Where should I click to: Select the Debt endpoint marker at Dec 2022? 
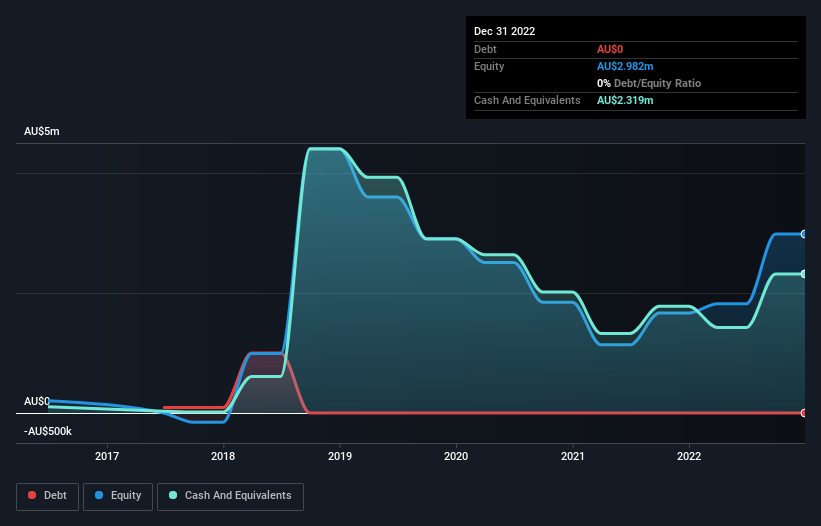click(x=804, y=413)
